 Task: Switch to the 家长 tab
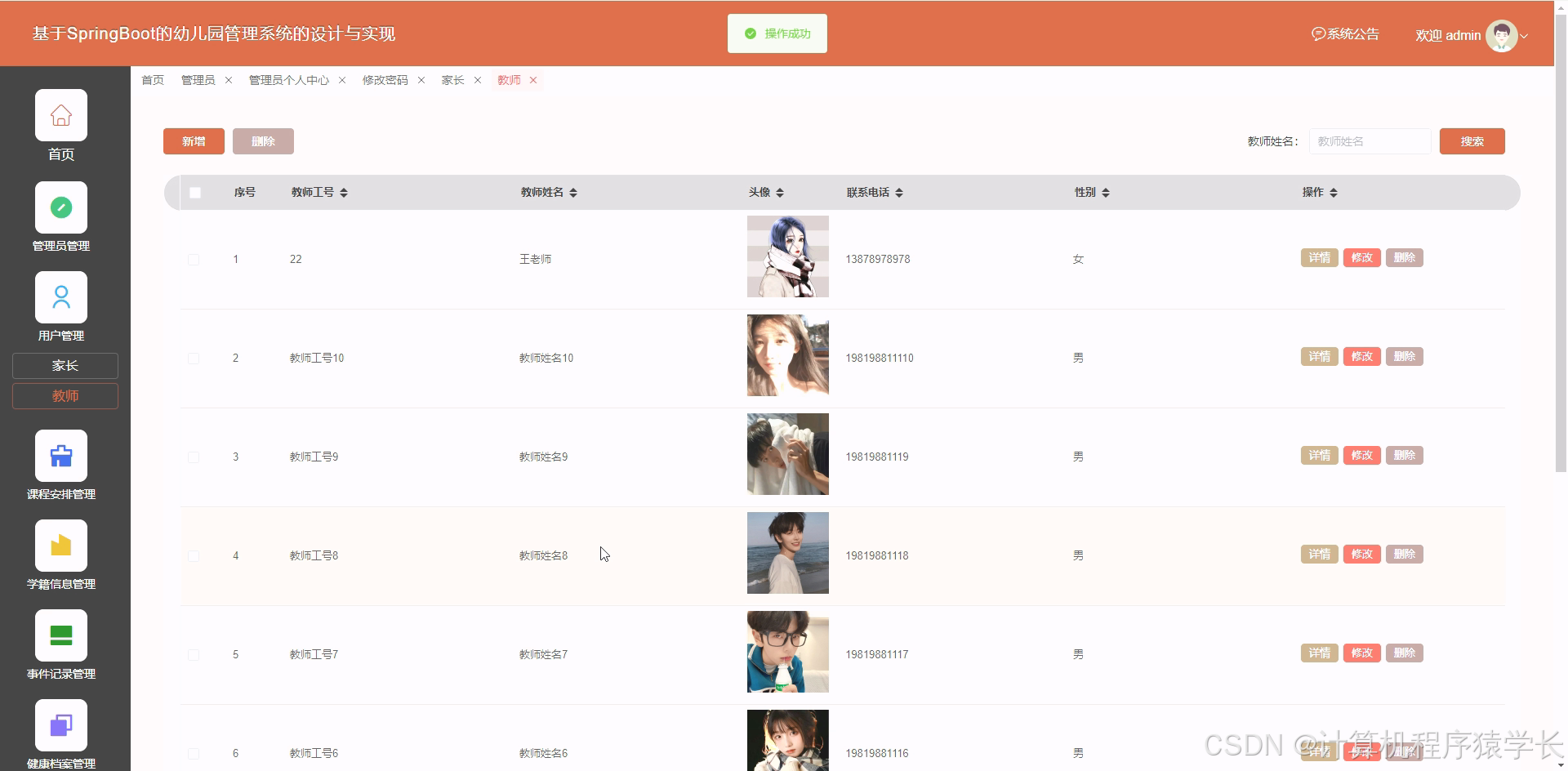tap(453, 80)
